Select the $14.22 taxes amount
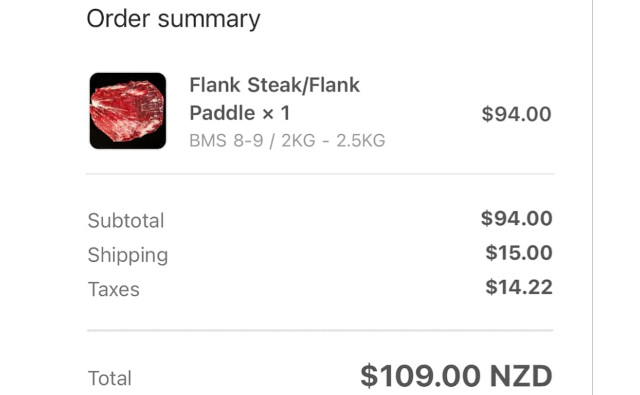Screen dimensions: 640x395 [x=519, y=287]
